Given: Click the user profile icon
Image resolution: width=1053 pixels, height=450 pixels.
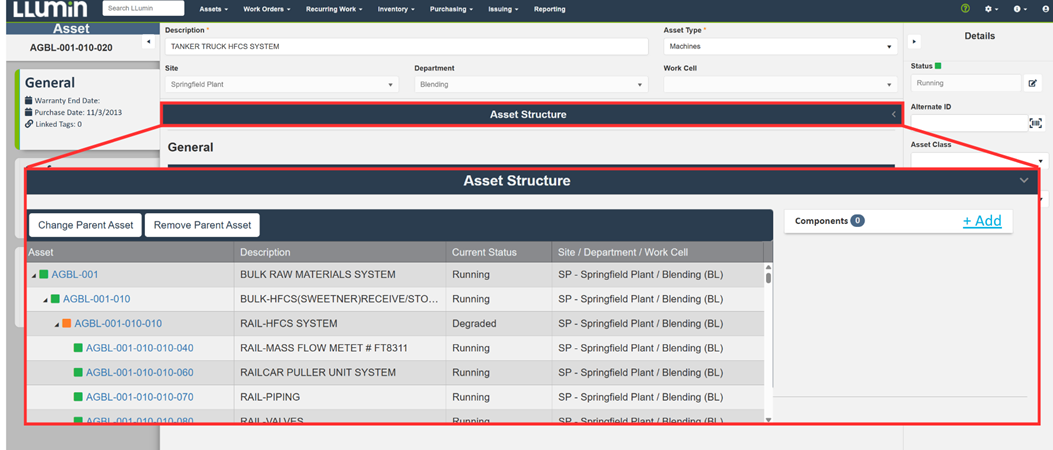Looking at the screenshot, I should [x=1042, y=9].
